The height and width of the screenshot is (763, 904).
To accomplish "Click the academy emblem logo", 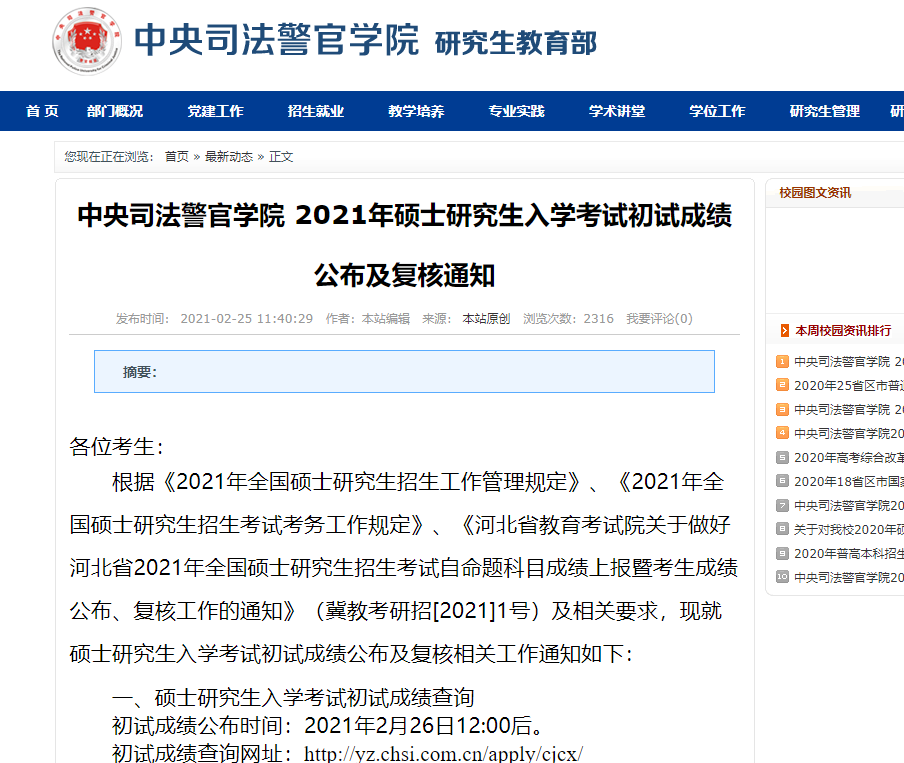I will click(87, 42).
